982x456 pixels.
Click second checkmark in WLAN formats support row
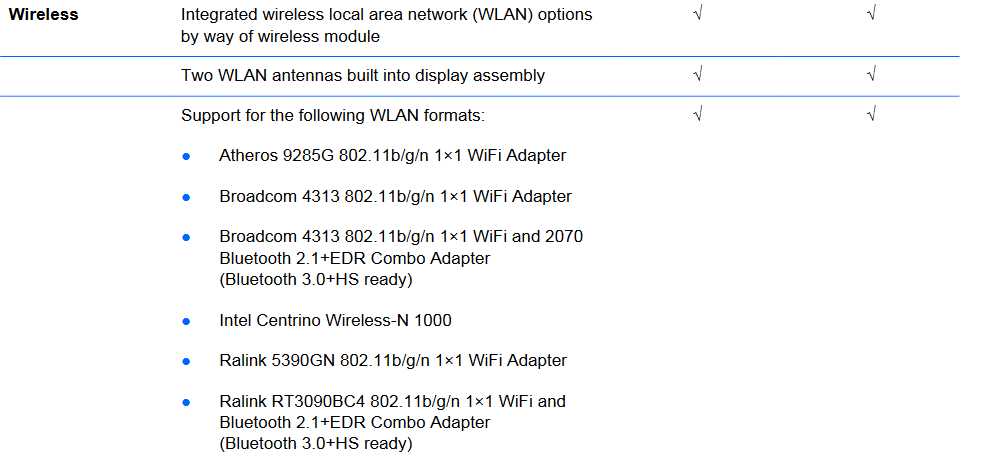872,114
